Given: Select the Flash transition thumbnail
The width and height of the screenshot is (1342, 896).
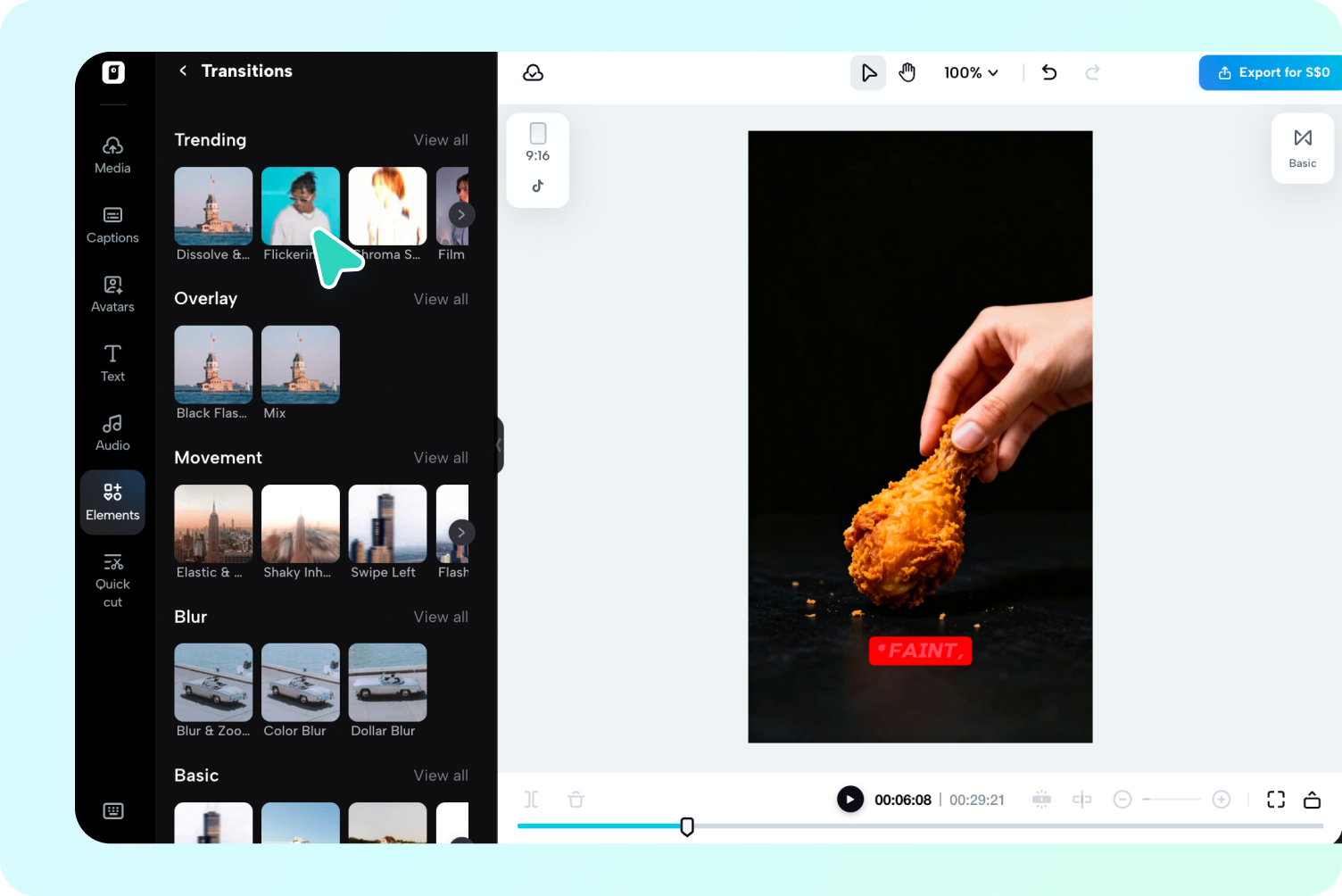Looking at the screenshot, I should 452,524.
